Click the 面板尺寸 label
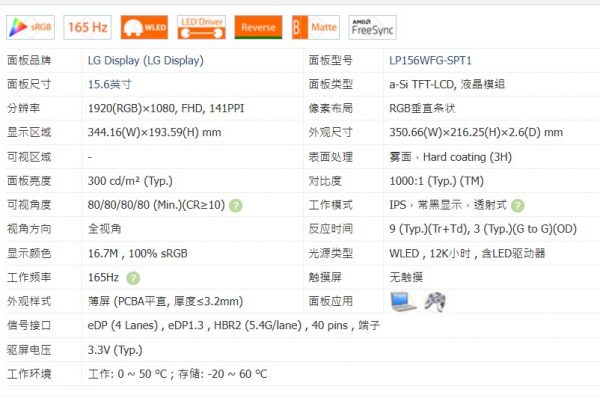 [x=29, y=84]
